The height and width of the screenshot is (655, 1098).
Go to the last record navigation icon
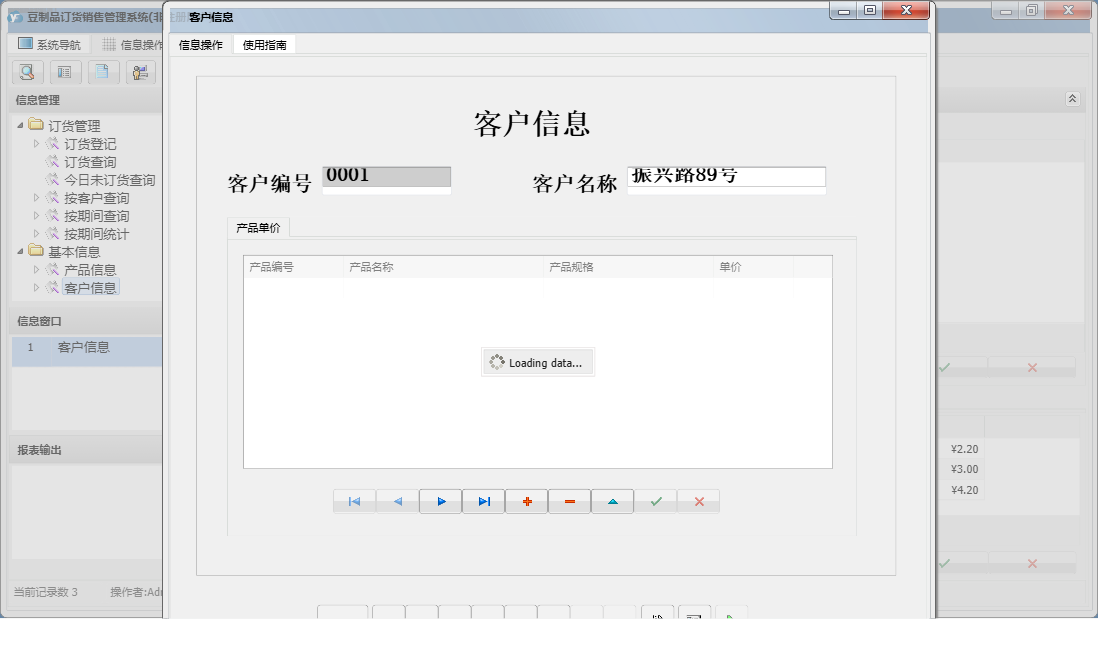(x=483, y=501)
